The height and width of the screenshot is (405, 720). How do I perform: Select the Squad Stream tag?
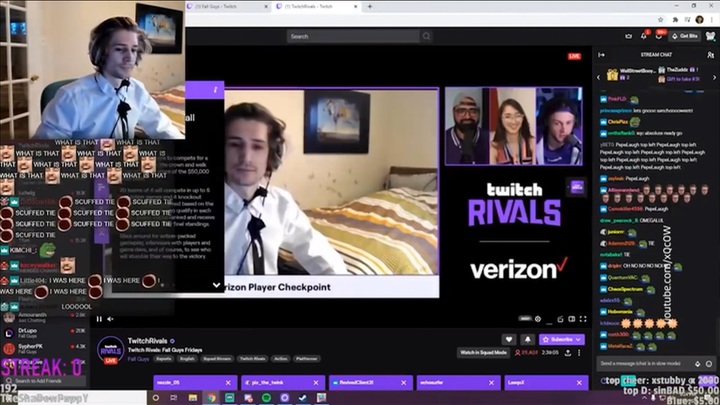click(x=217, y=359)
